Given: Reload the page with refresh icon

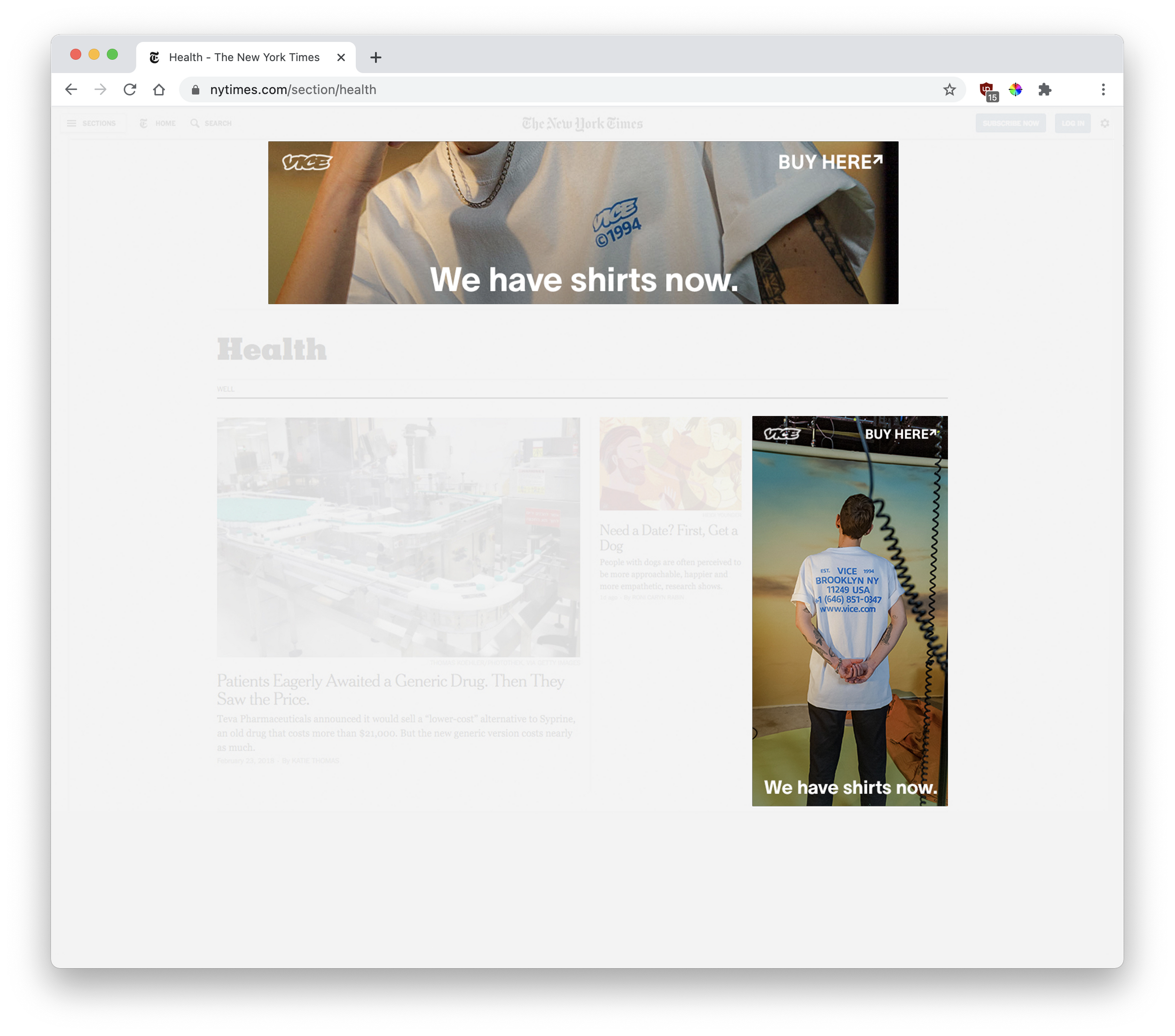Looking at the screenshot, I should point(130,90).
